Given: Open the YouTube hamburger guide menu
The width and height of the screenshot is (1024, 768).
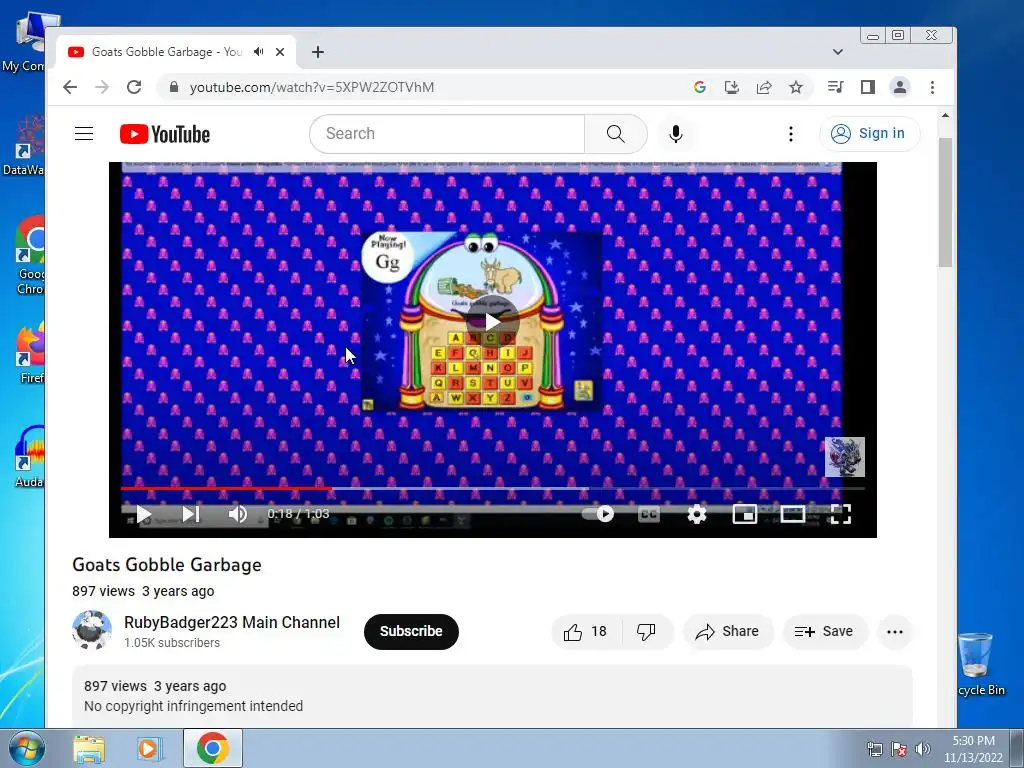Looking at the screenshot, I should 84,134.
